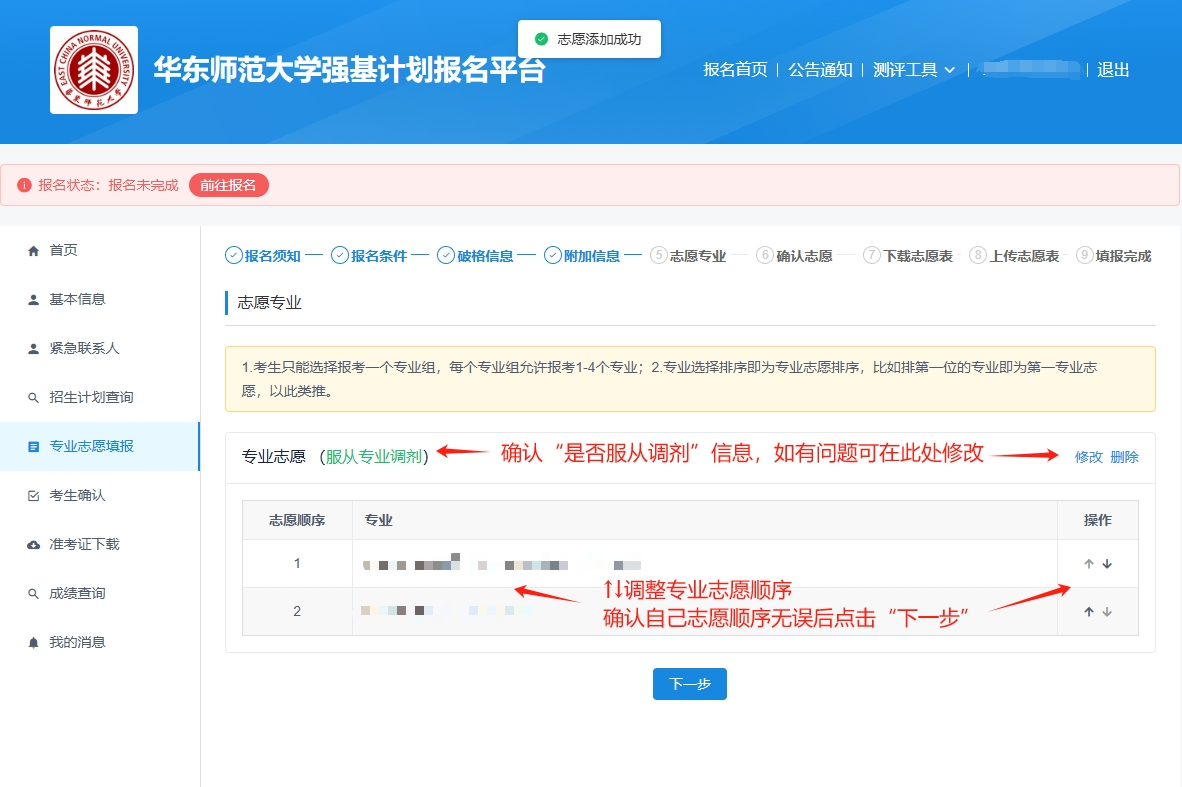The width and height of the screenshot is (1182, 787).
Task: Open 报名首页 in the top navigation
Action: tap(735, 70)
